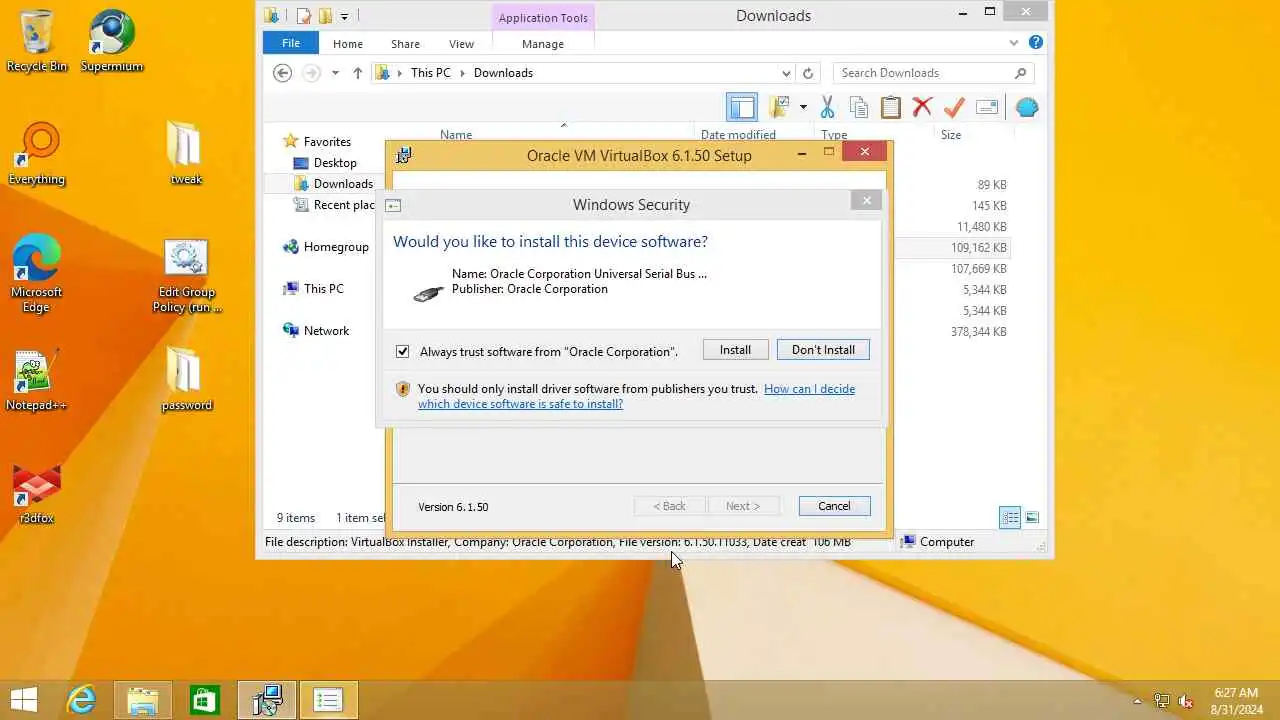
Task: Click the orange checkmark Properties icon
Action: [x=954, y=107]
